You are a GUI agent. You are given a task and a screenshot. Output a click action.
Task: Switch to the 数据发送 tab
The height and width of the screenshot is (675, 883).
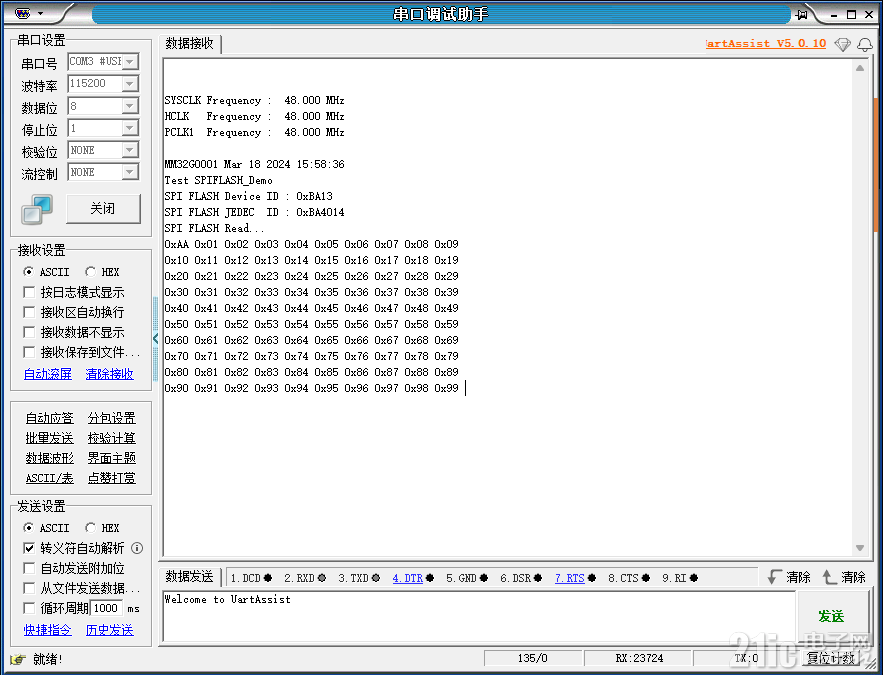pos(189,576)
